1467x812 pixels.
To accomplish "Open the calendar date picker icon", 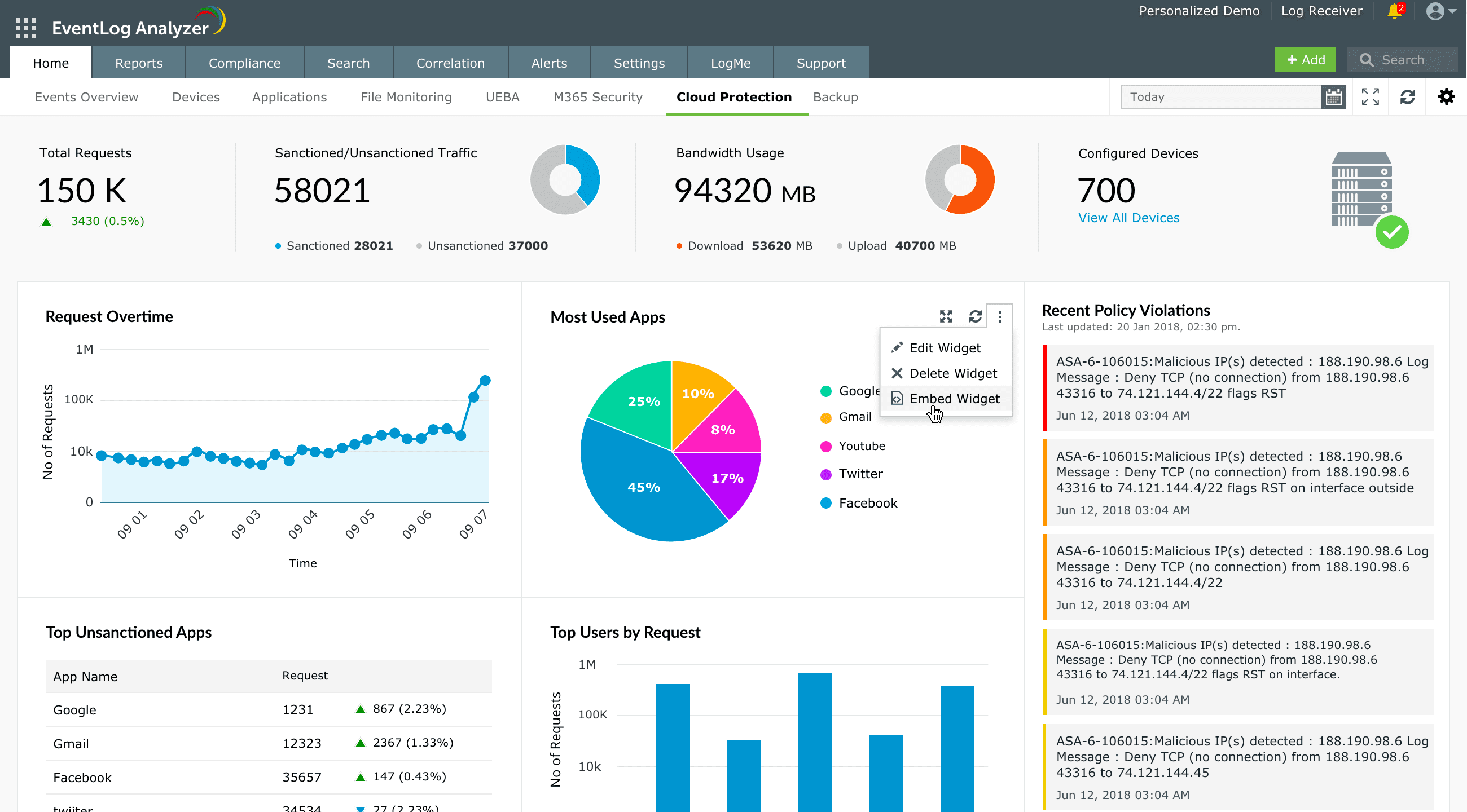I will [1333, 97].
